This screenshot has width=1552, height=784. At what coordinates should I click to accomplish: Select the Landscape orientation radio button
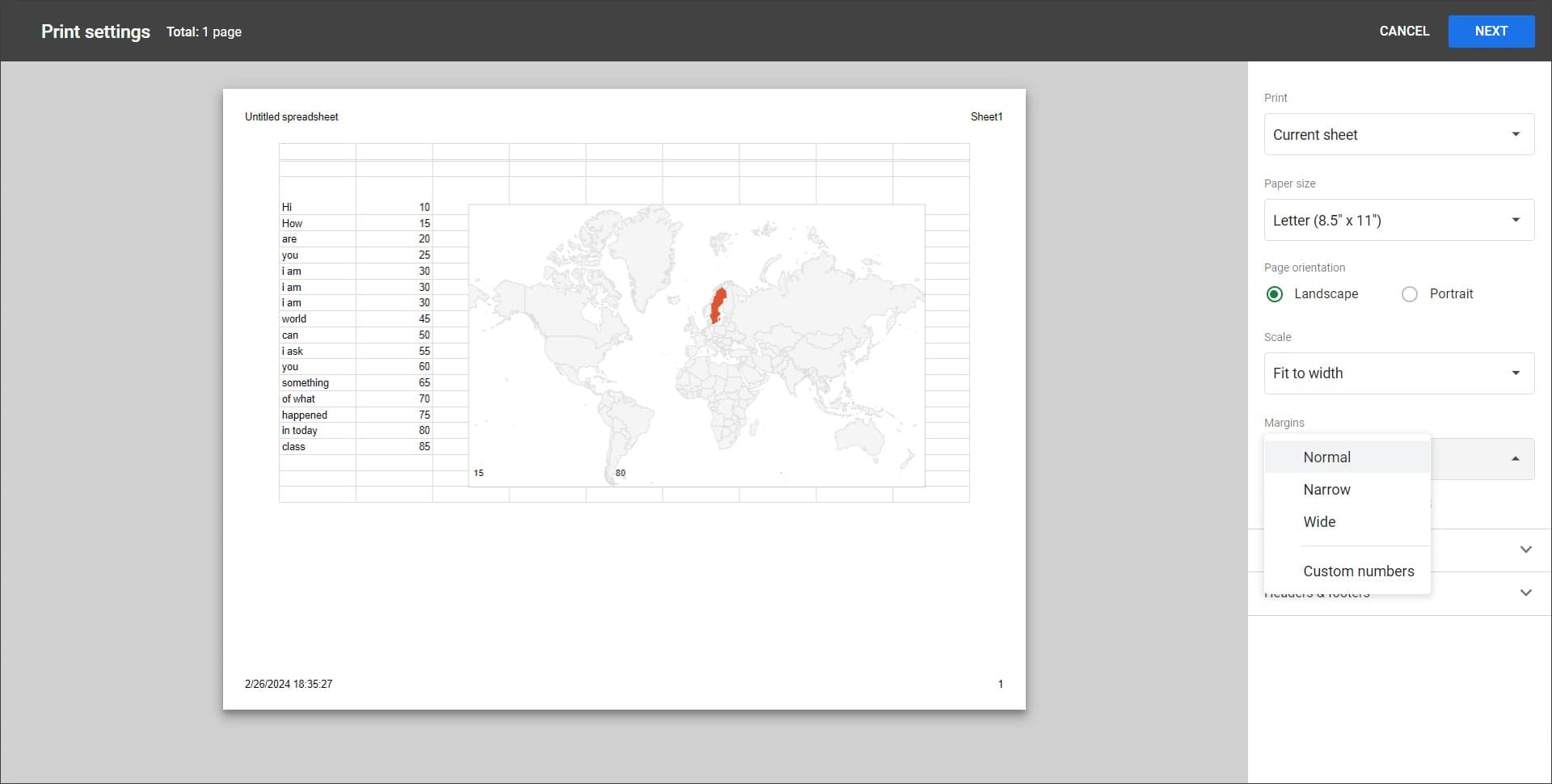[1275, 294]
